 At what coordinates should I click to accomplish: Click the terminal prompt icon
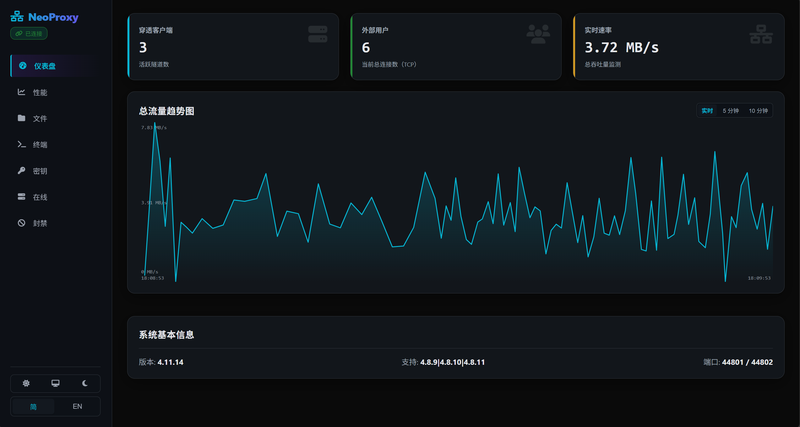point(21,144)
